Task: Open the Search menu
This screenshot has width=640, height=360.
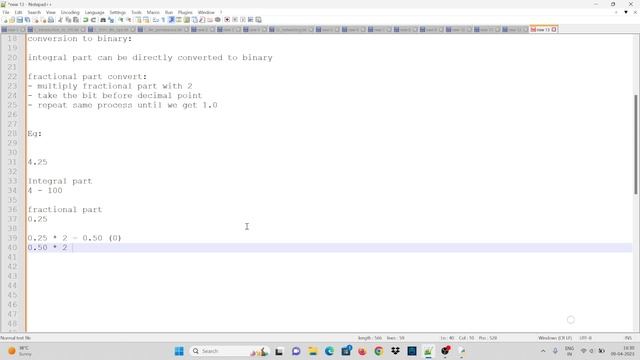Action: coord(34,12)
